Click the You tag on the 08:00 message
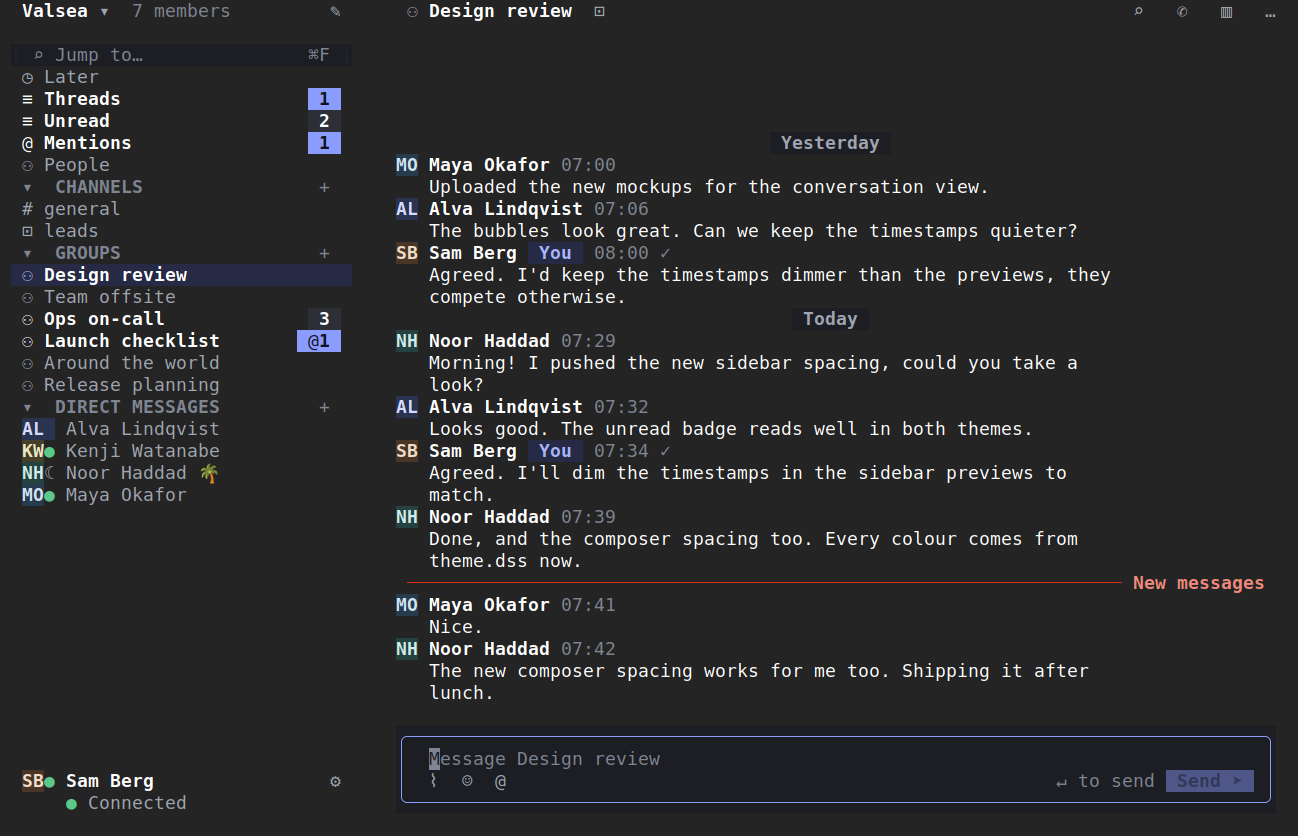This screenshot has height=836, width=1298. pyautogui.click(x=555, y=253)
